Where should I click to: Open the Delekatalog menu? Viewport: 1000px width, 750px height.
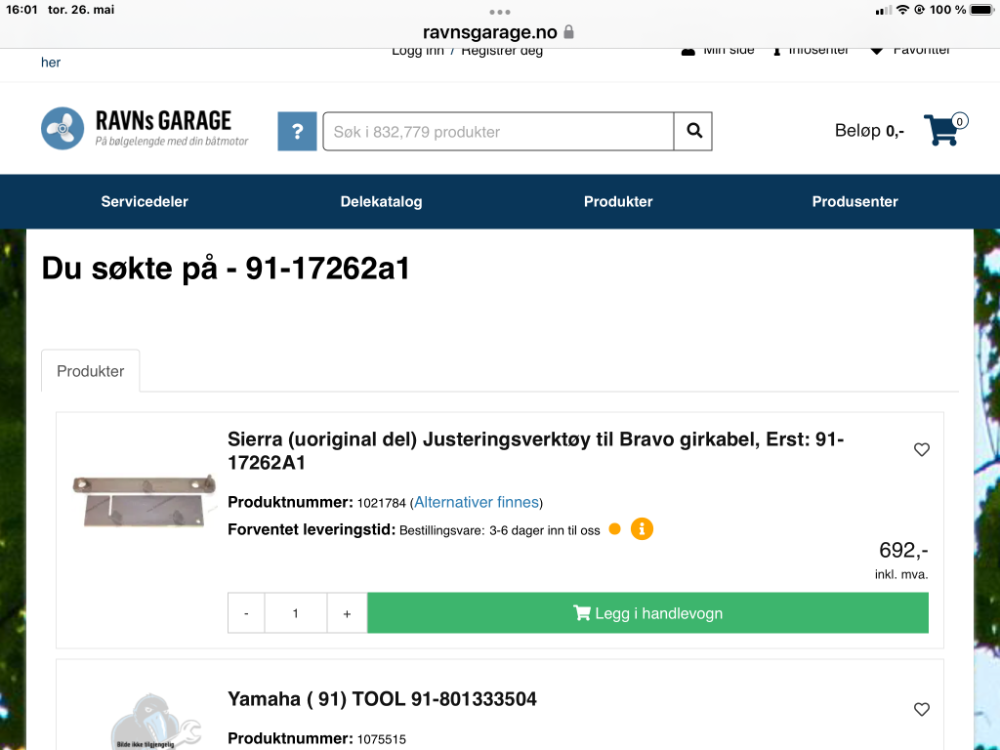point(381,202)
